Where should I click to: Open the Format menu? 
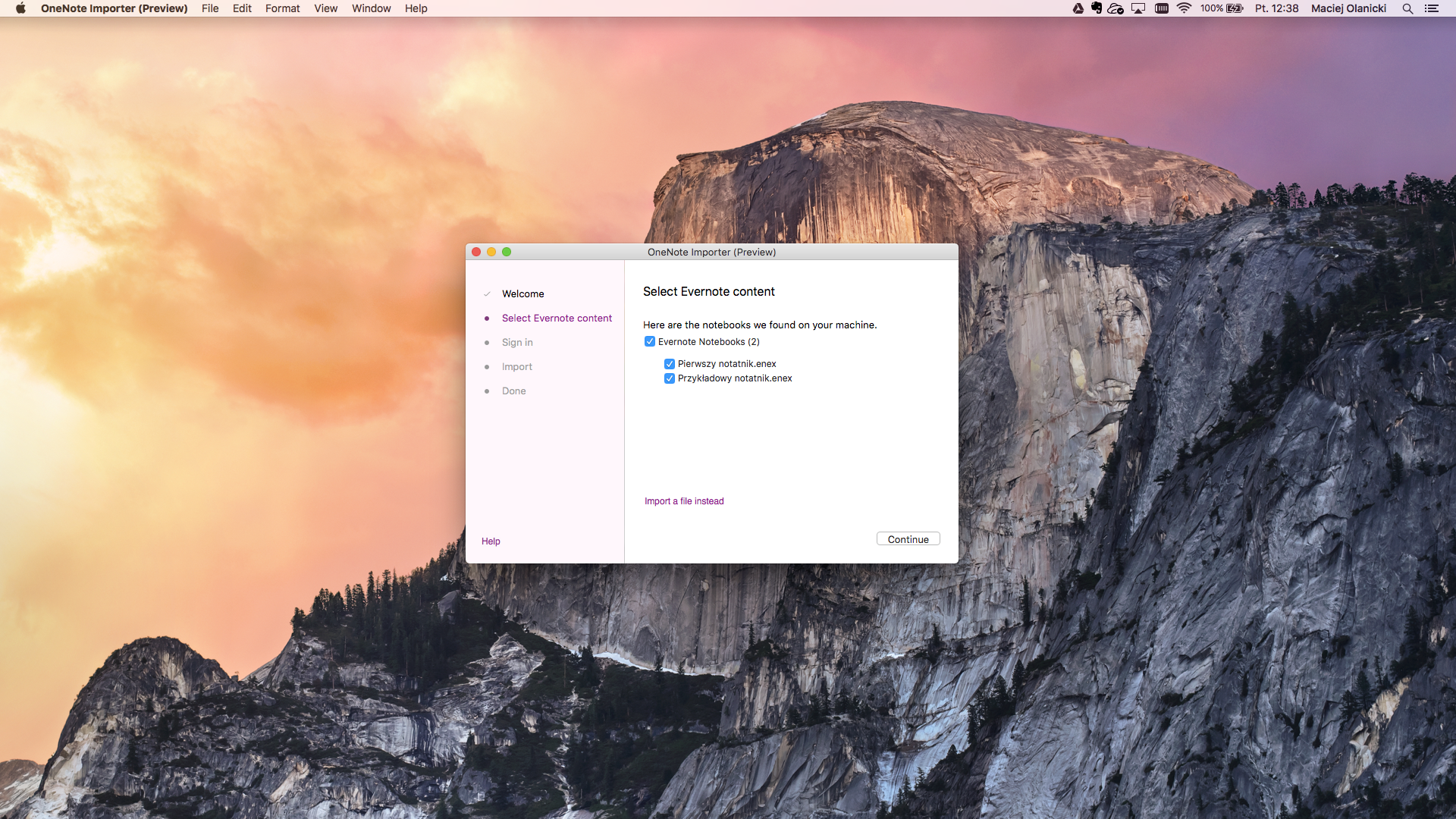click(x=282, y=8)
